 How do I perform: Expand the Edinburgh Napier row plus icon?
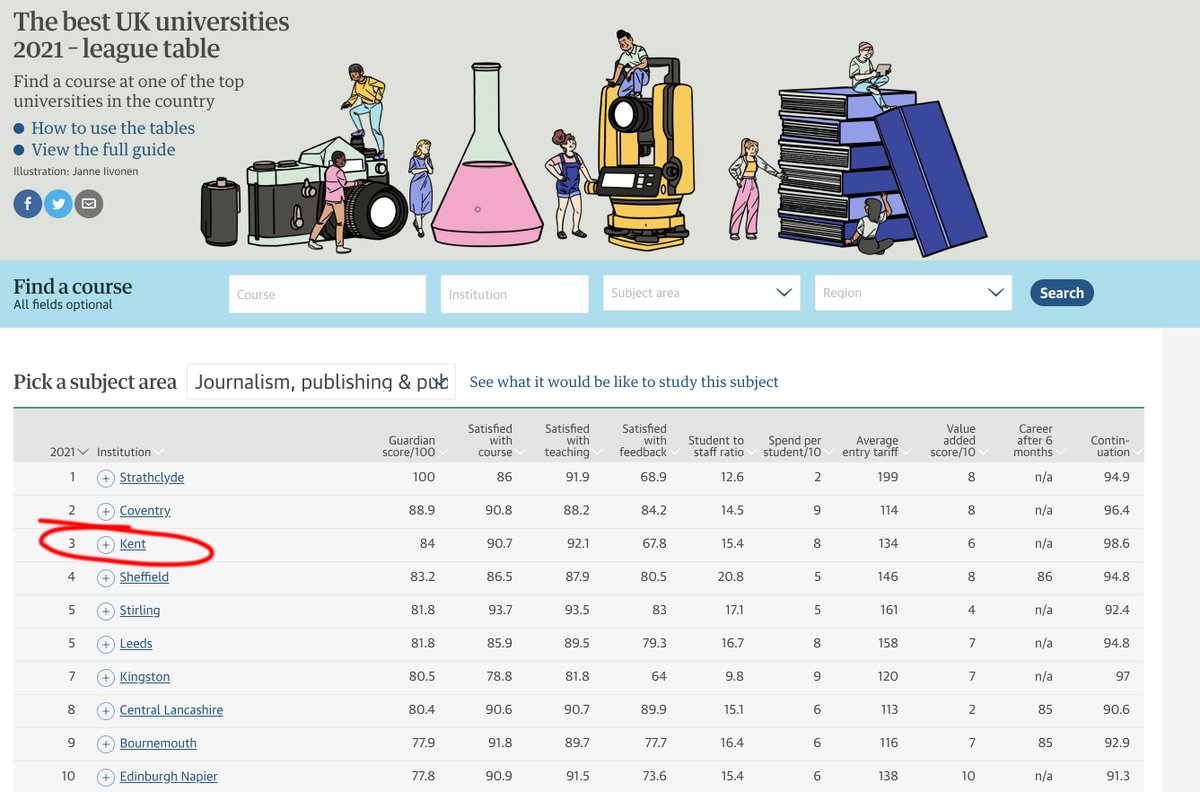click(x=106, y=777)
